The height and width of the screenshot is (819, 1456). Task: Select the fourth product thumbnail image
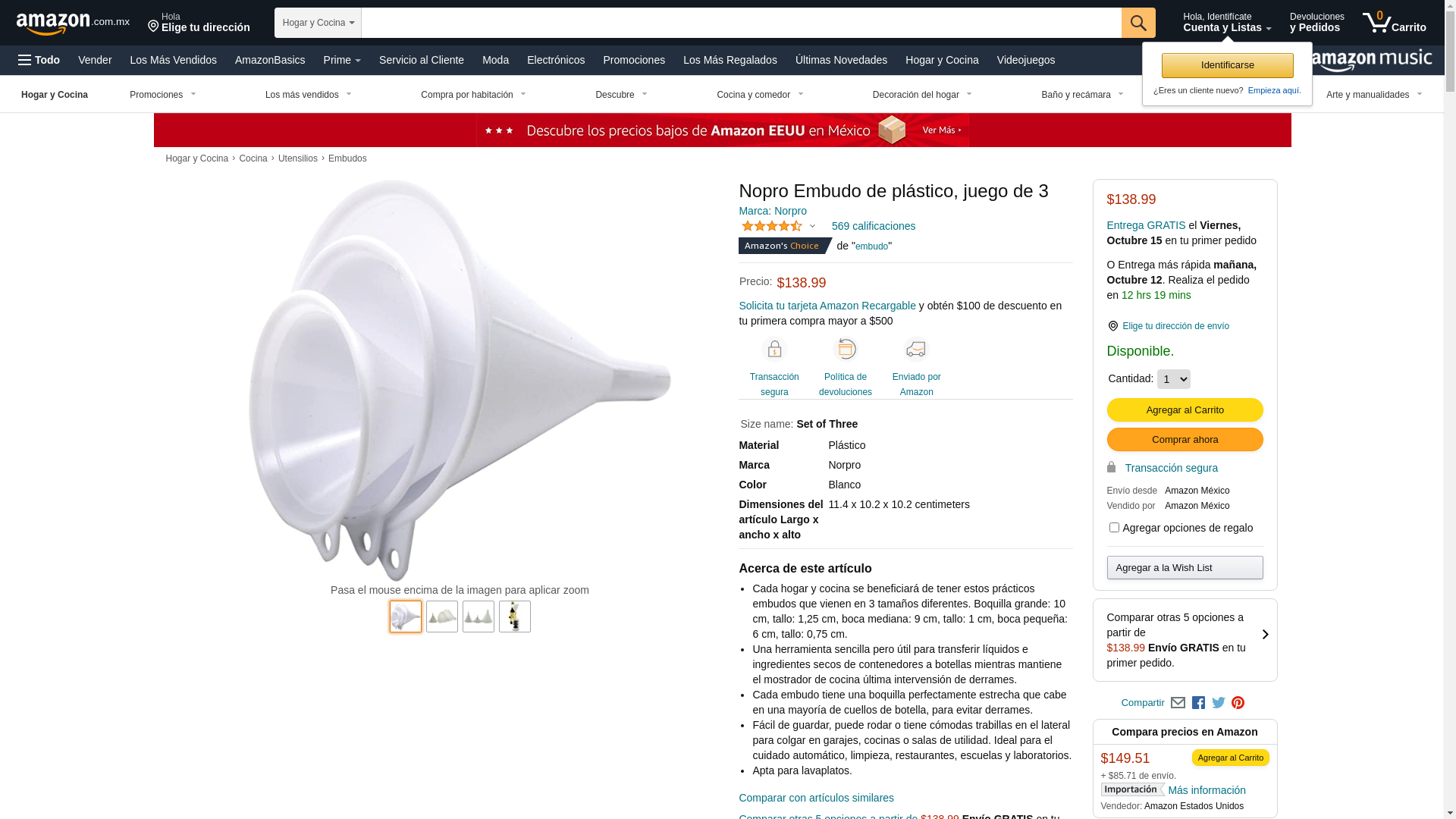click(x=515, y=617)
